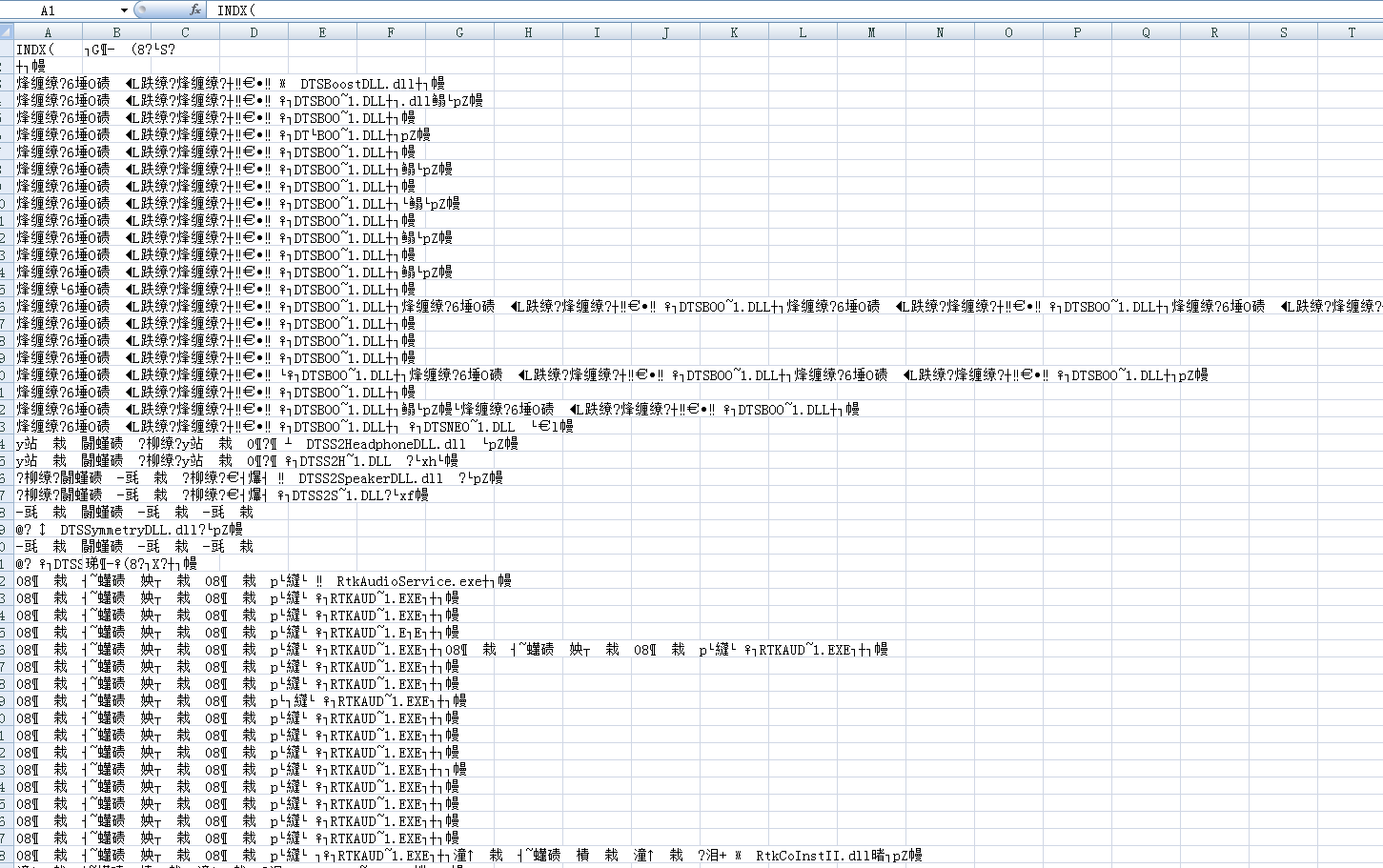The height and width of the screenshot is (868, 1383).
Task: Select column D via its header
Action: 254,32
